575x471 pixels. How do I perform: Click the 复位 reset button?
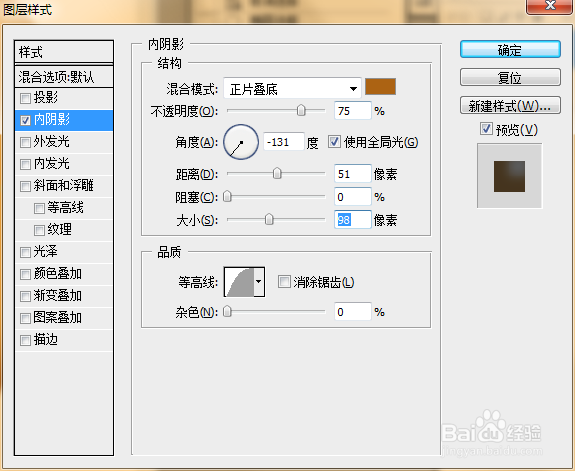tap(510, 77)
